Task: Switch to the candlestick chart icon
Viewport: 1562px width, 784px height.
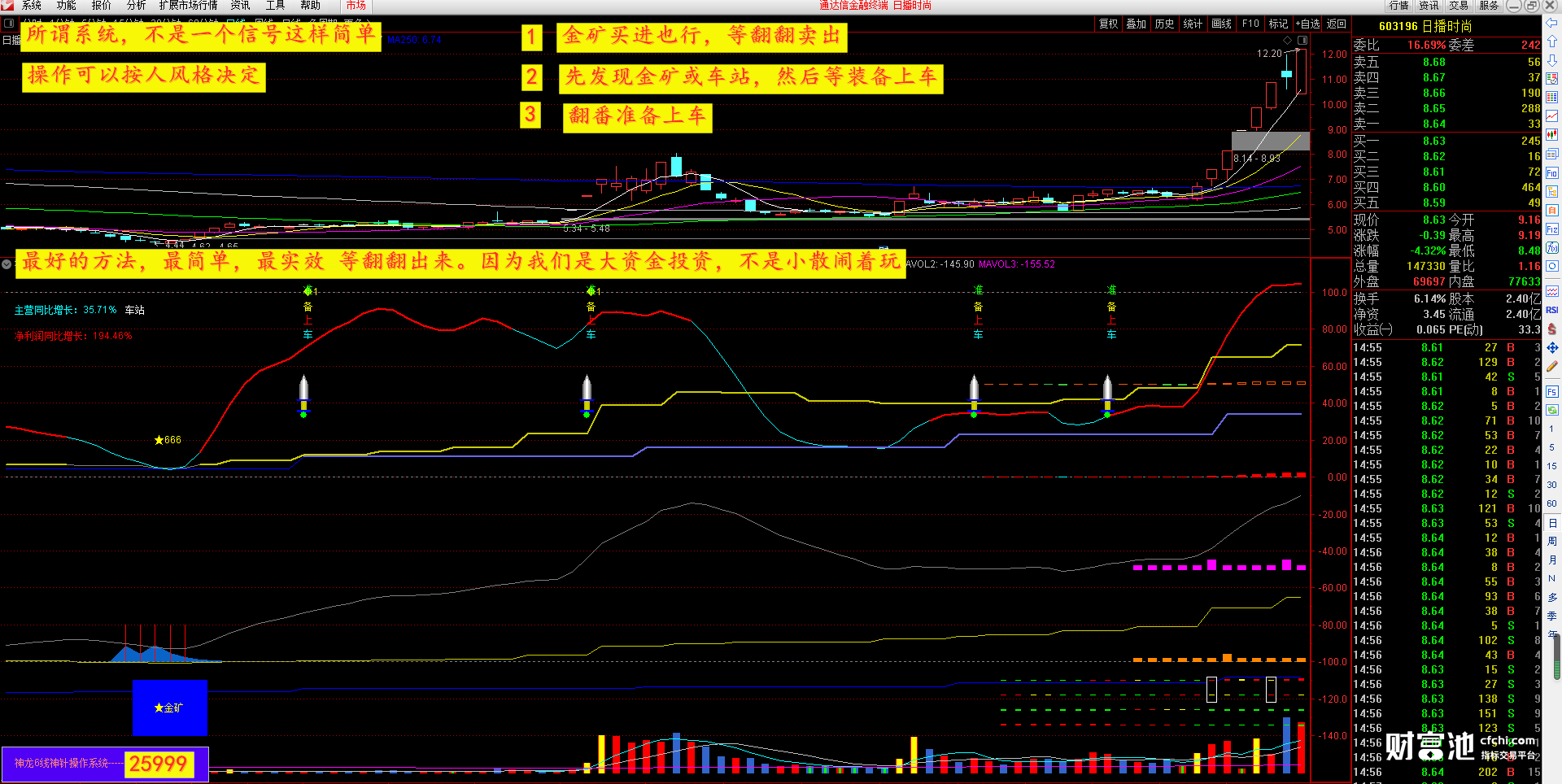Action: [x=1552, y=135]
